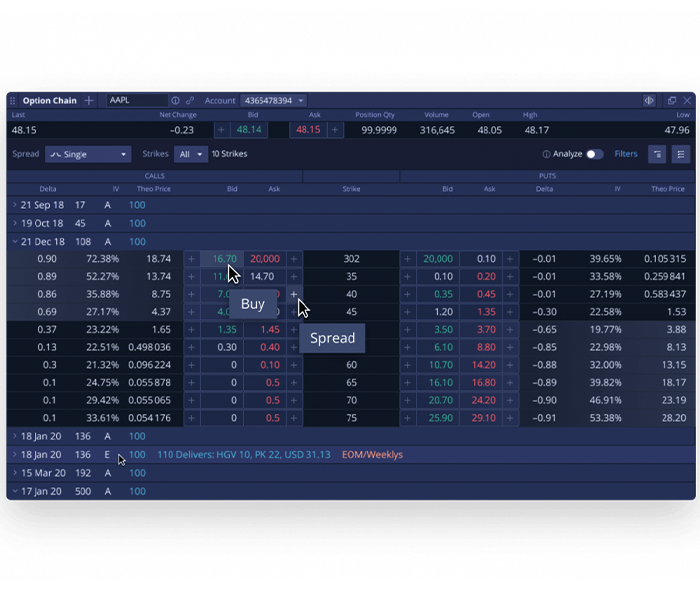700x592 pixels.
Task: Click the 20,000 call ask price at strike 302
Action: point(264,259)
